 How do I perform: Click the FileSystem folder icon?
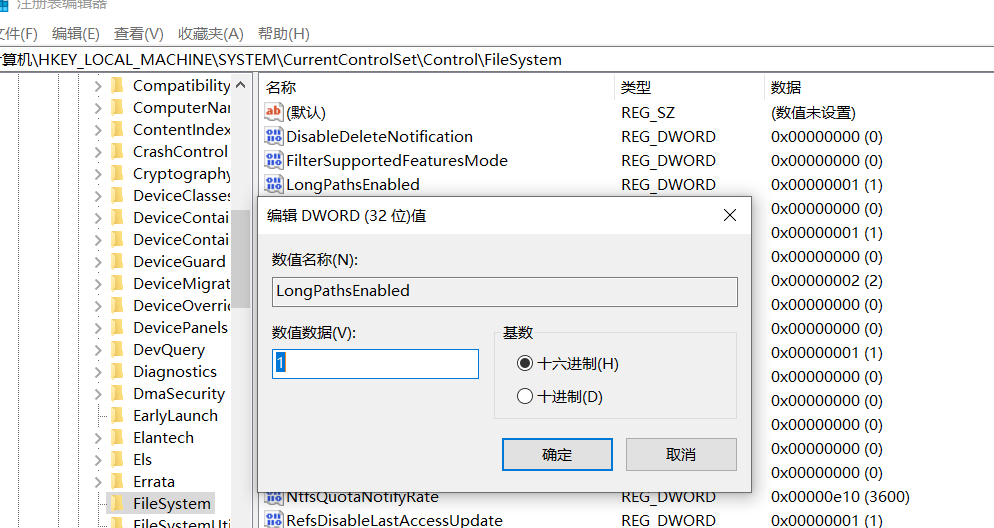[117, 503]
